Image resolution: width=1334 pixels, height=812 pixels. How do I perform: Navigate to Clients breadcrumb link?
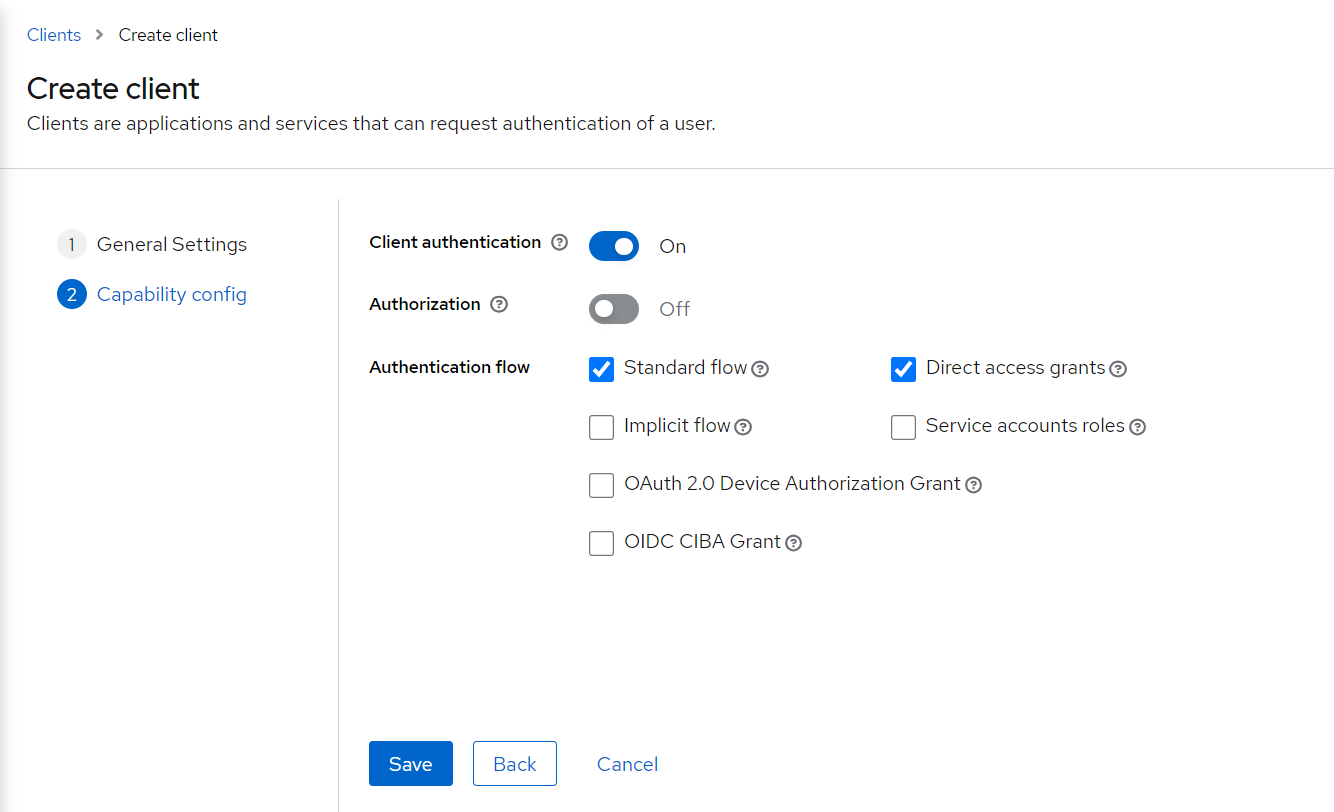click(54, 35)
